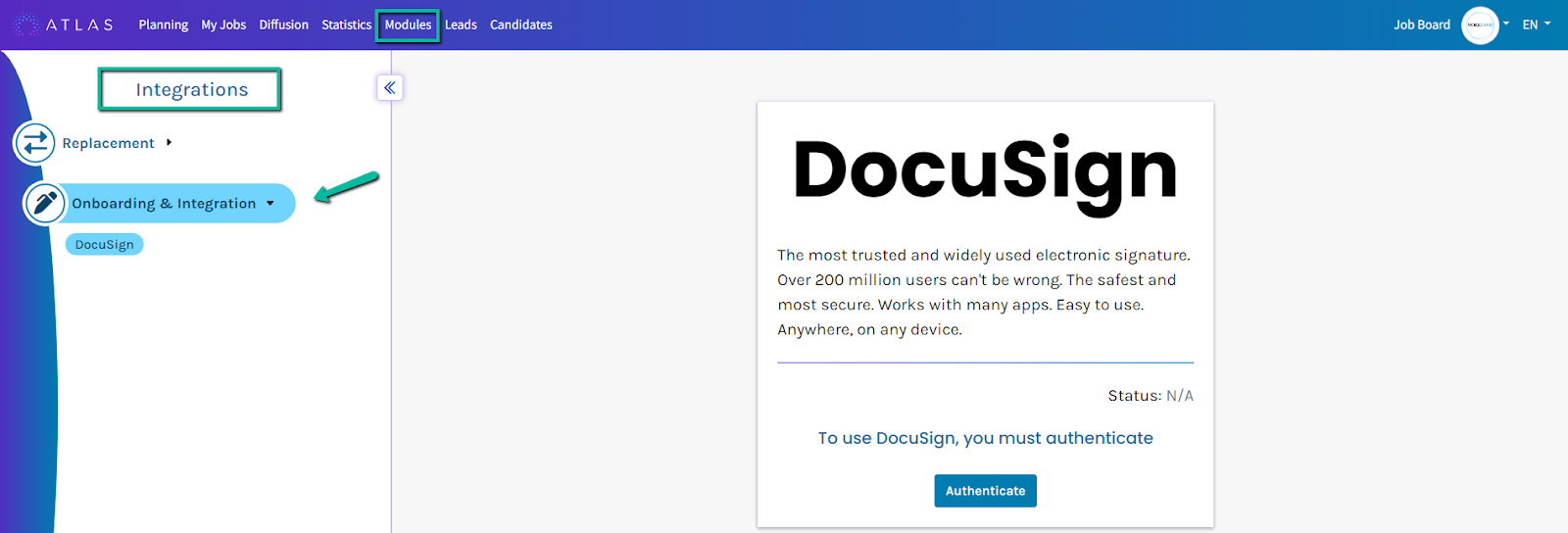Click the Status: N/A text

pos(1151,396)
